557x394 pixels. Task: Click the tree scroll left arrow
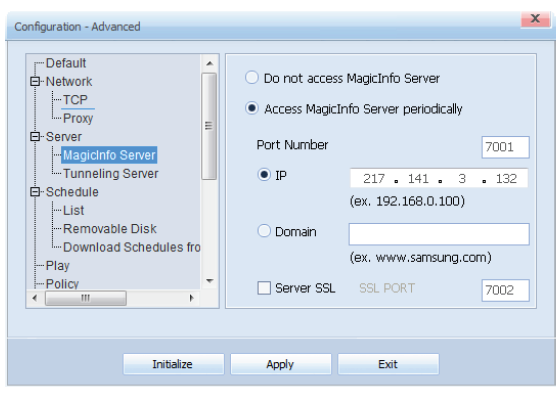35,298
